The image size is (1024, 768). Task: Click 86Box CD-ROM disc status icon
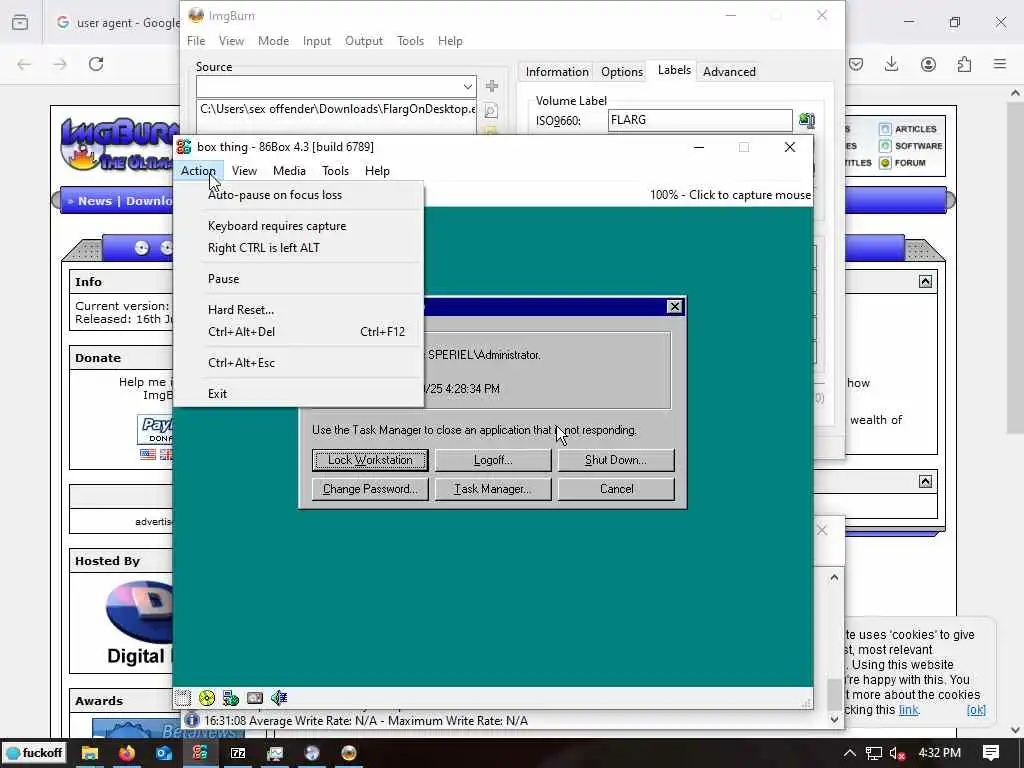pos(207,698)
